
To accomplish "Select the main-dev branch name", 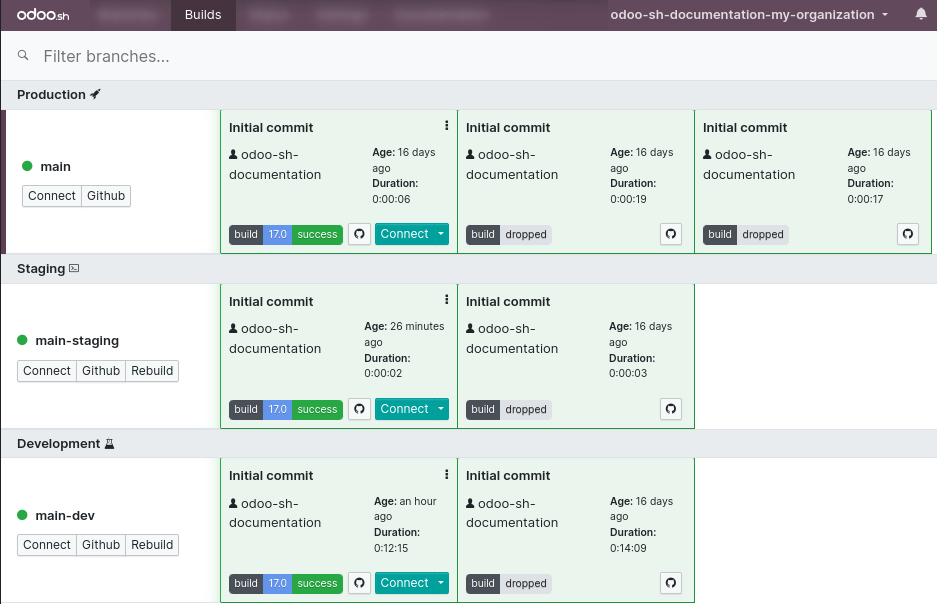I will pos(65,515).
